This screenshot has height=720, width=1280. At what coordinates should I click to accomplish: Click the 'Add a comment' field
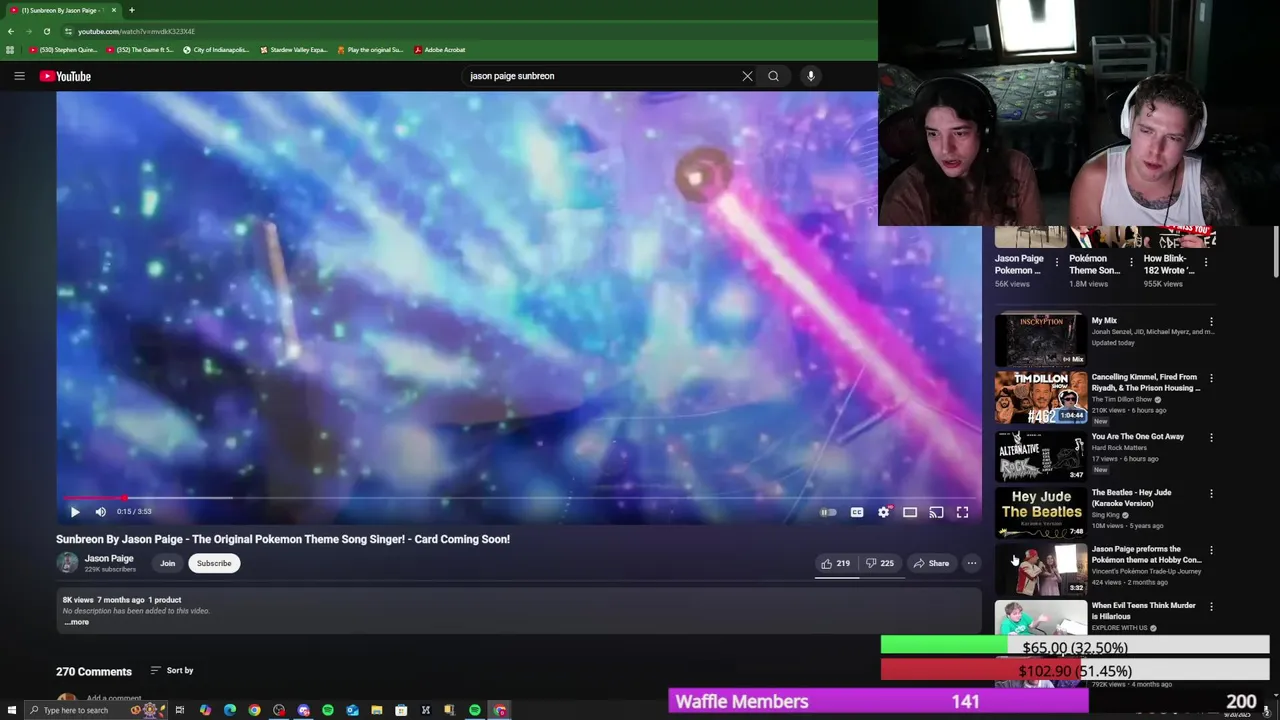point(114,698)
